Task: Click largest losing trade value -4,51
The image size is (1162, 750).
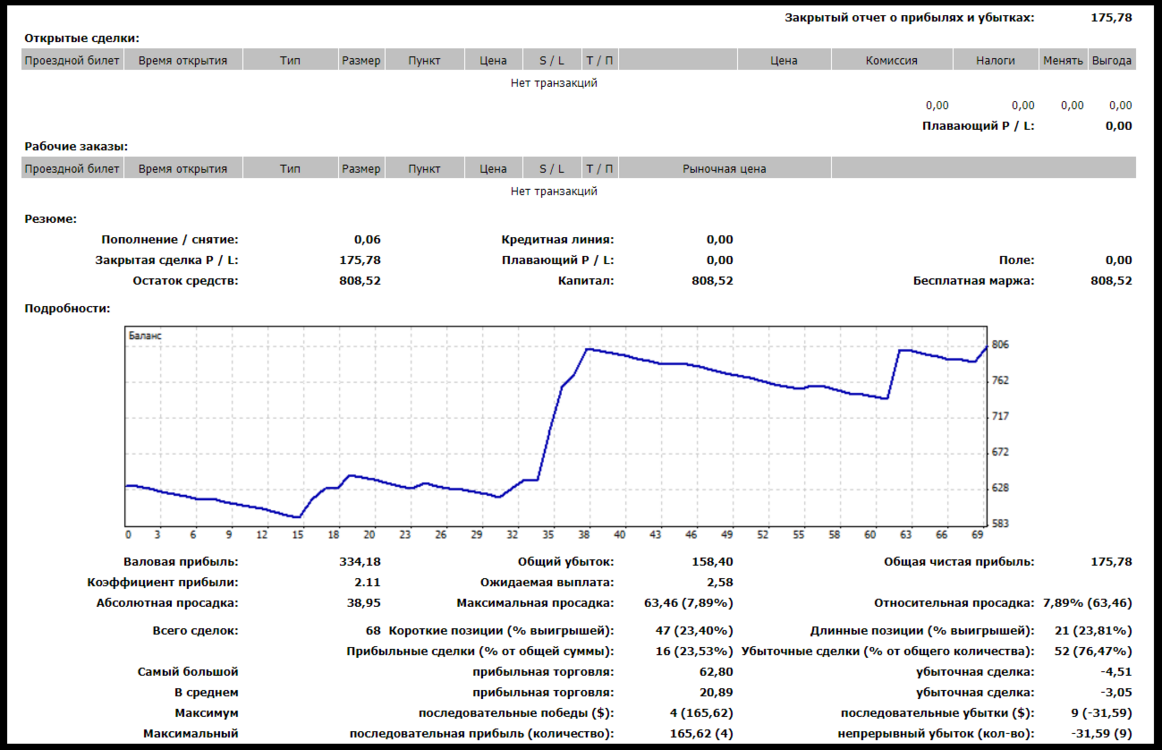Action: 1116,672
